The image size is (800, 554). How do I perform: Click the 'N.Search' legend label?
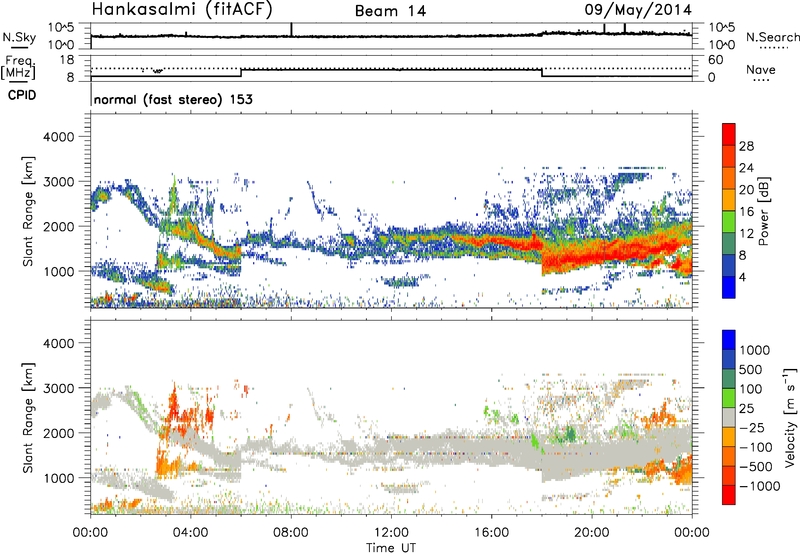(x=772, y=37)
